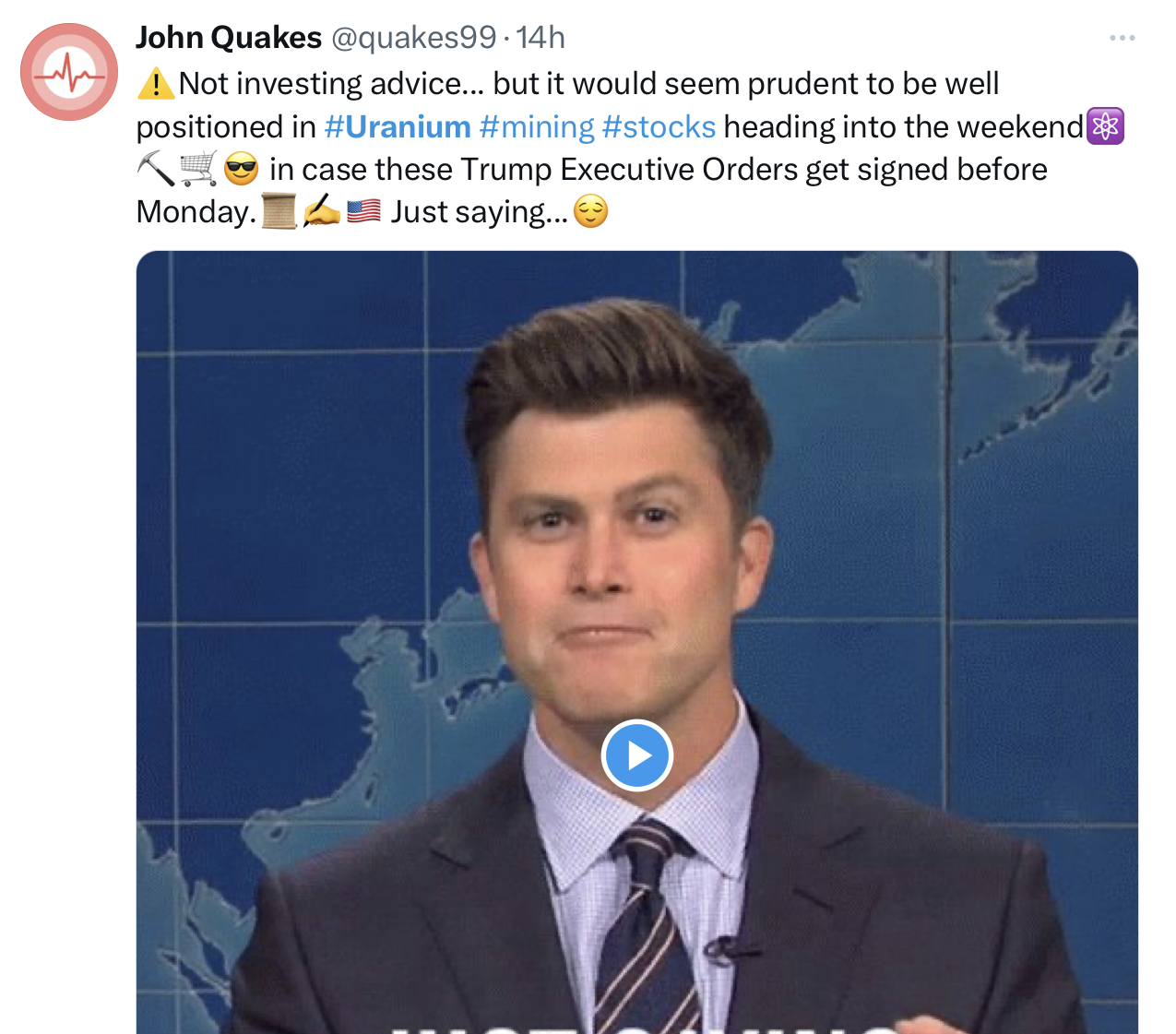Screen dimensions: 1176x1034
Task: Click the US flag emoji
Action: [x=363, y=212]
